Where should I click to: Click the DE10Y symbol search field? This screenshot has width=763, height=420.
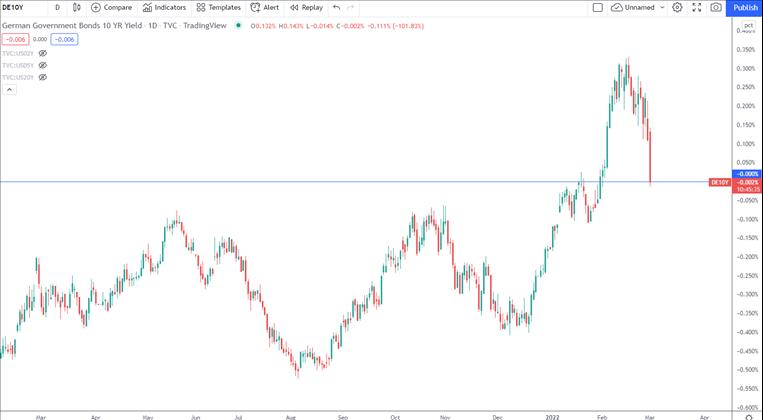(20, 7)
